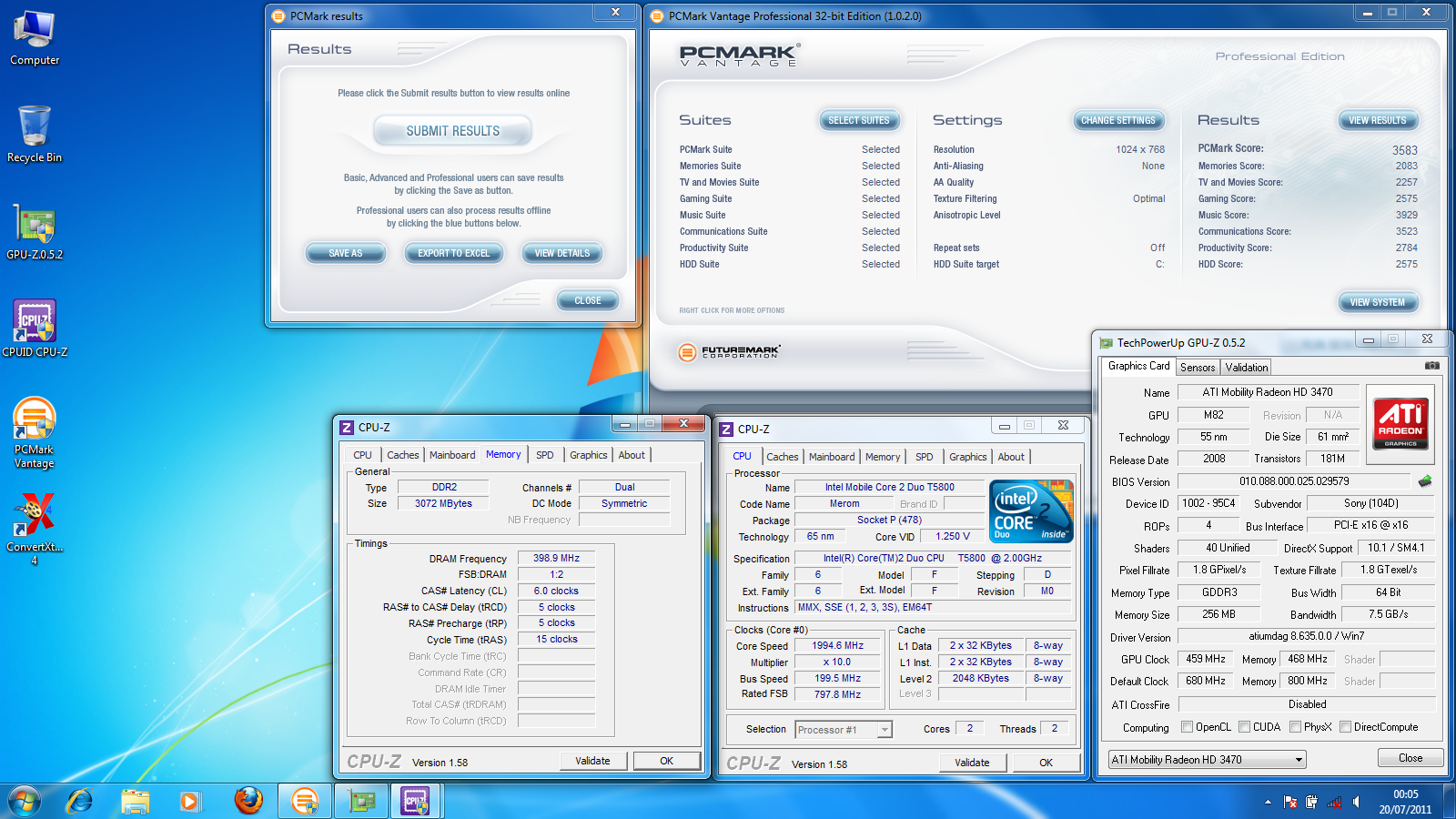Click VIEW SYSTEM button
The image size is (1456, 819).
pos(1378,302)
